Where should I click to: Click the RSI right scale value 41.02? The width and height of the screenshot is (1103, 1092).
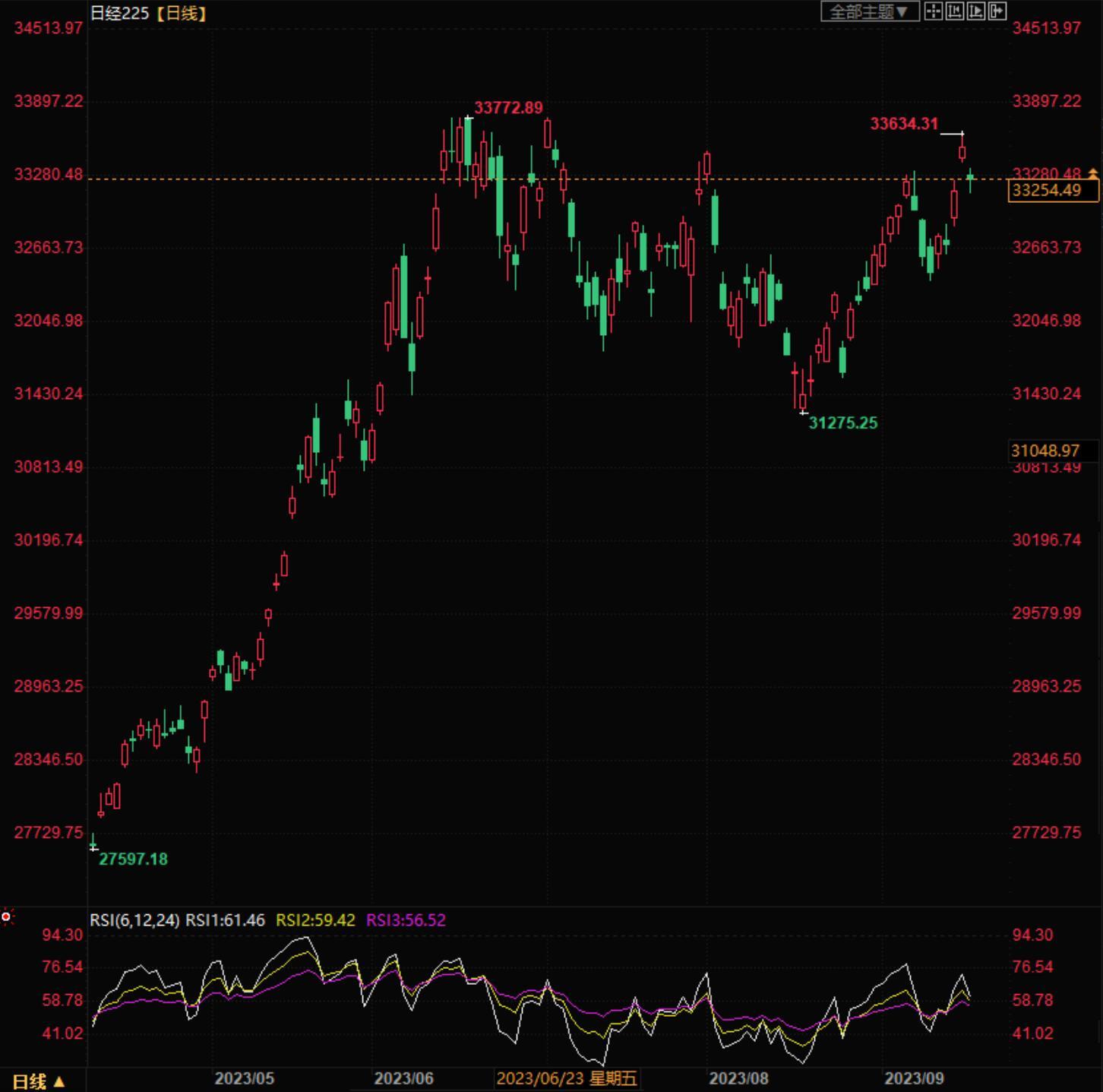tap(1033, 1033)
